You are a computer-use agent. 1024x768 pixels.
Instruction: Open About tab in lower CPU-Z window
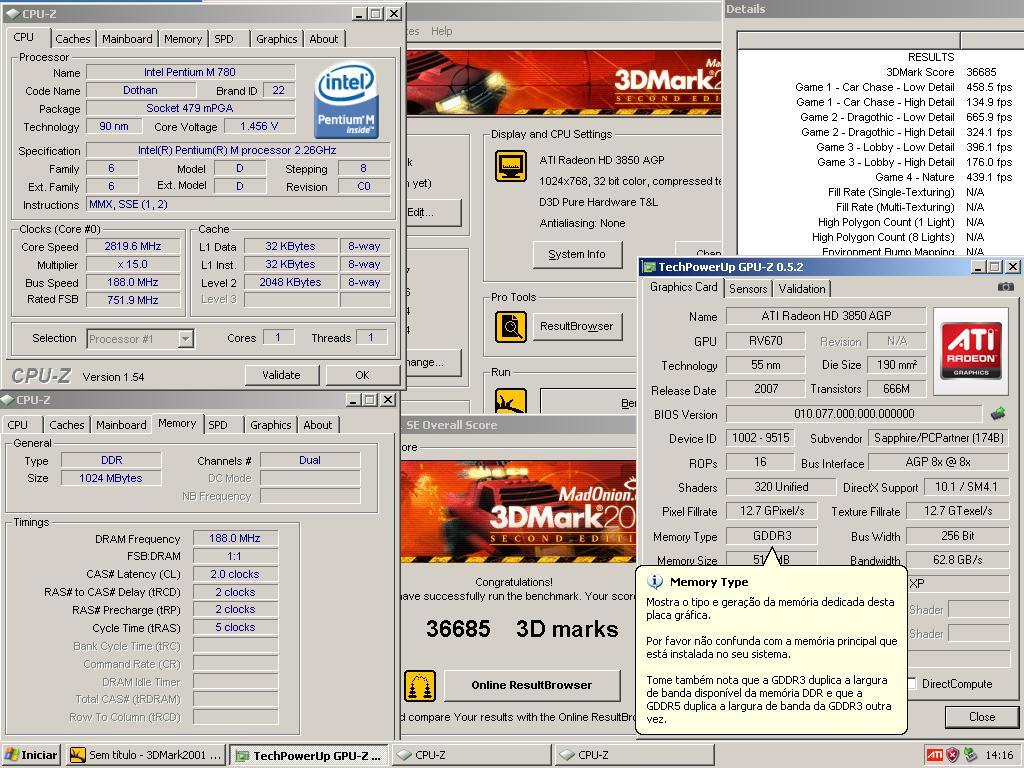click(x=318, y=425)
